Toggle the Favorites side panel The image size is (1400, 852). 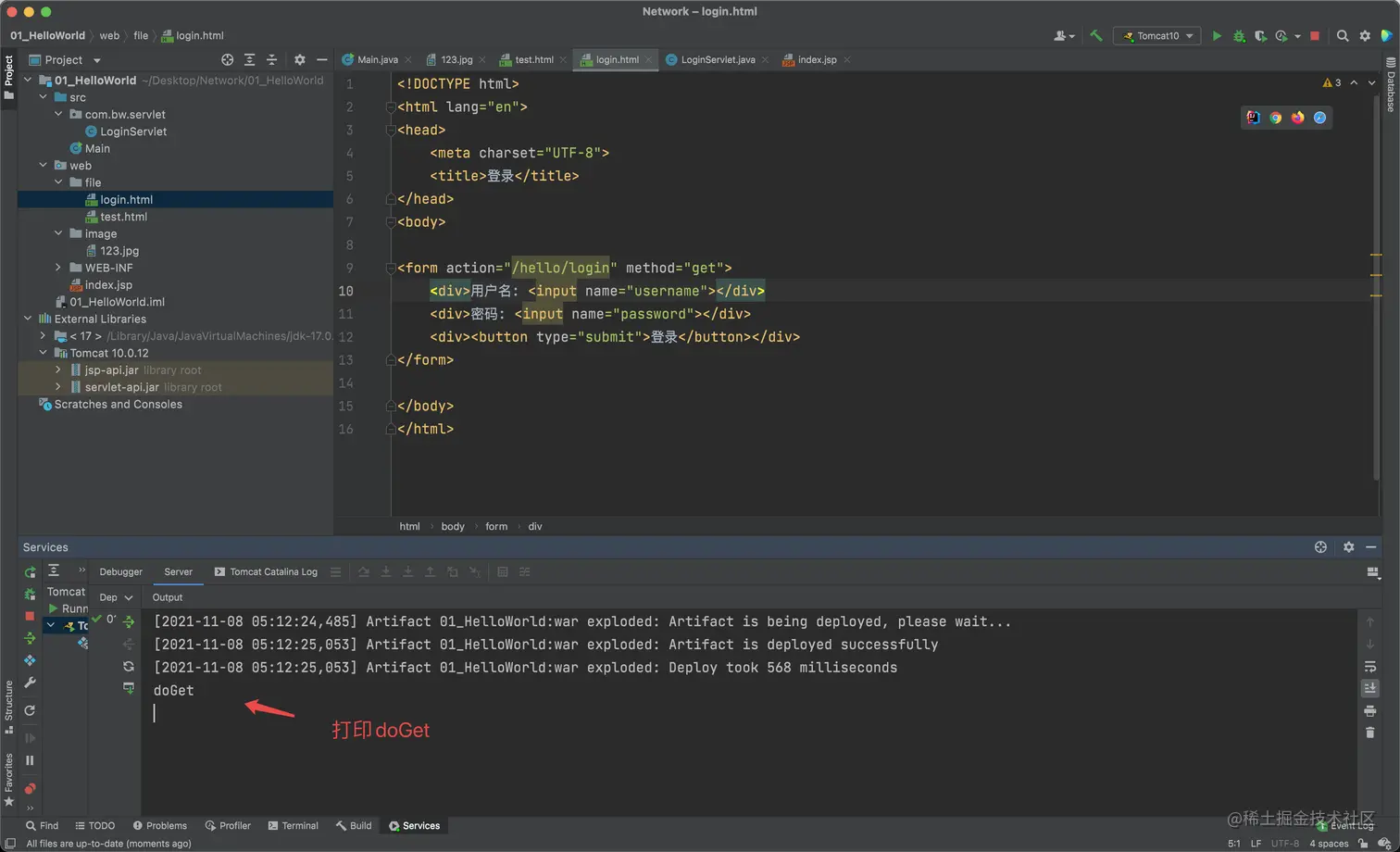click(8, 779)
